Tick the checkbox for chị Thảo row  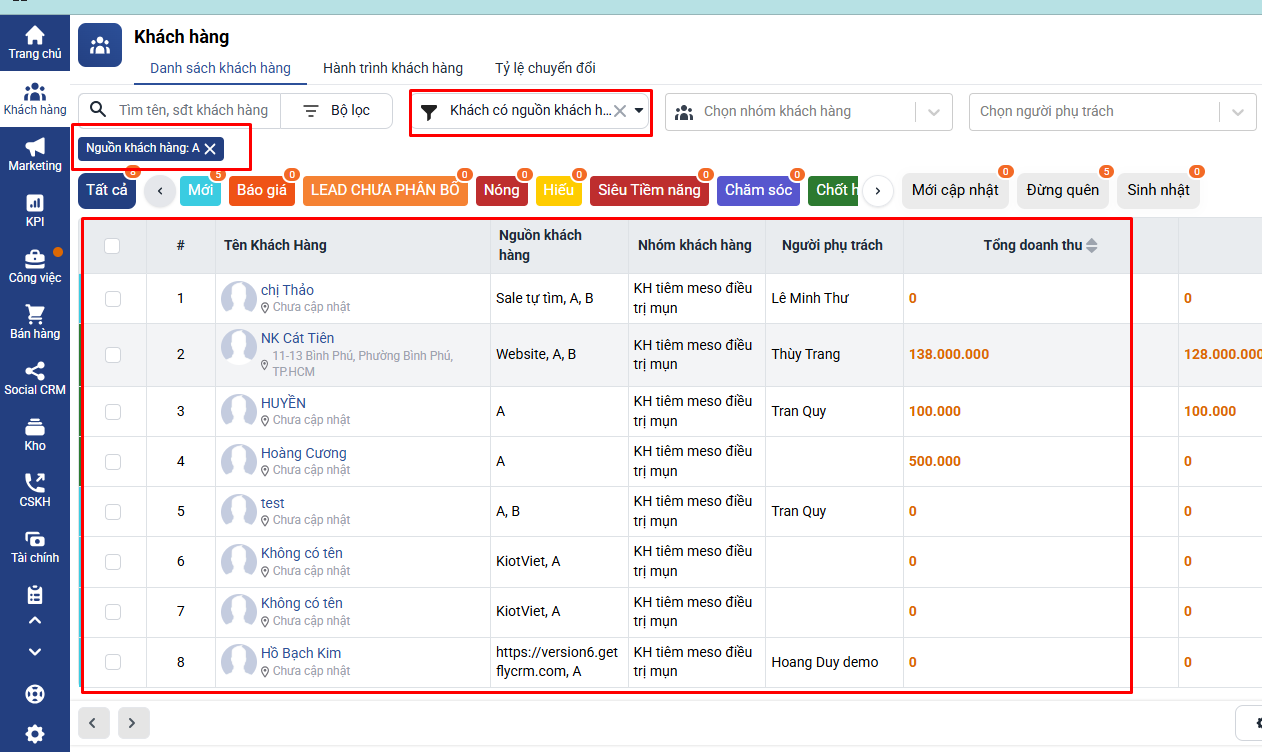(113, 298)
